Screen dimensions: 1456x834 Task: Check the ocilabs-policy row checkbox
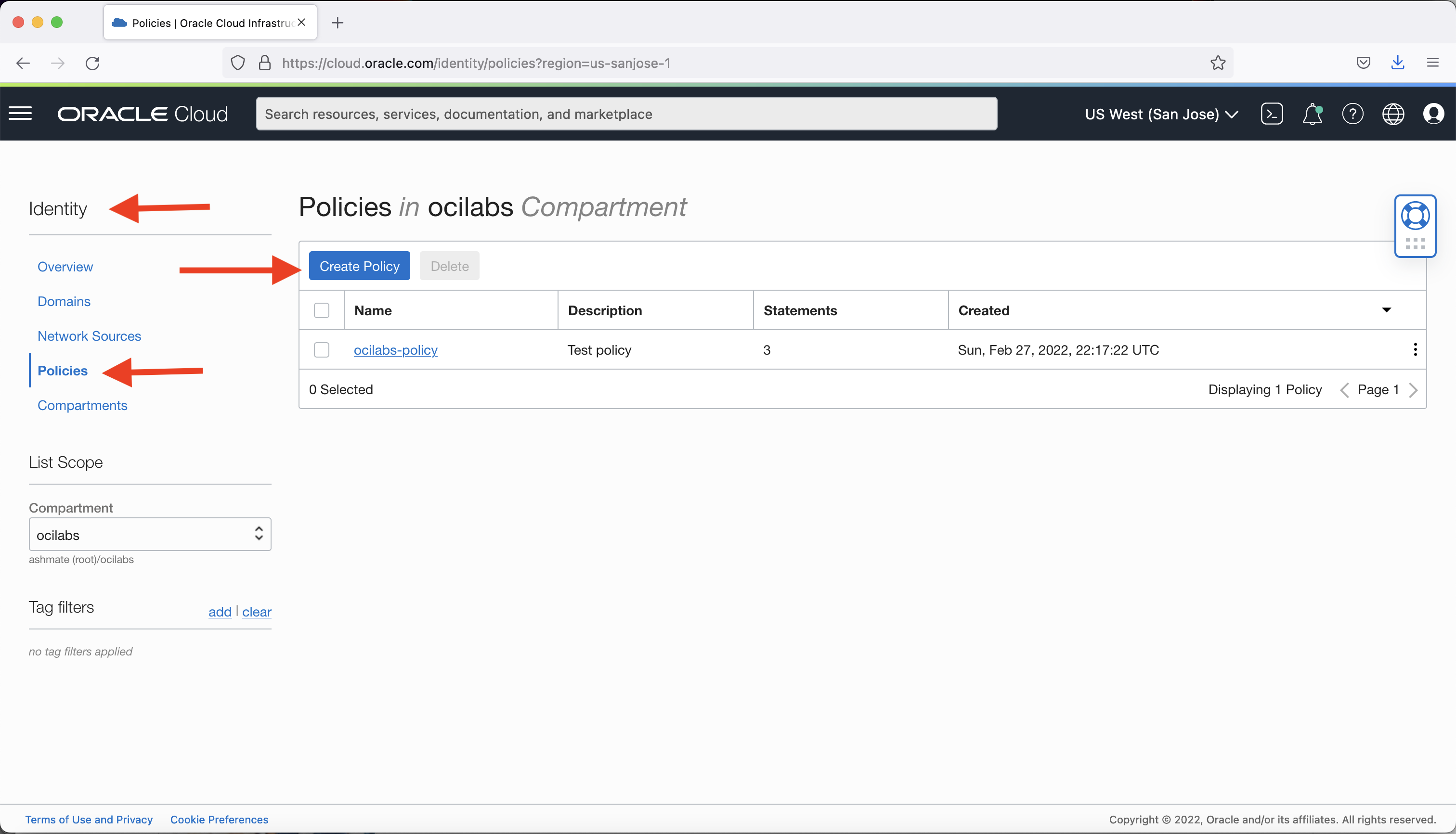pos(322,349)
